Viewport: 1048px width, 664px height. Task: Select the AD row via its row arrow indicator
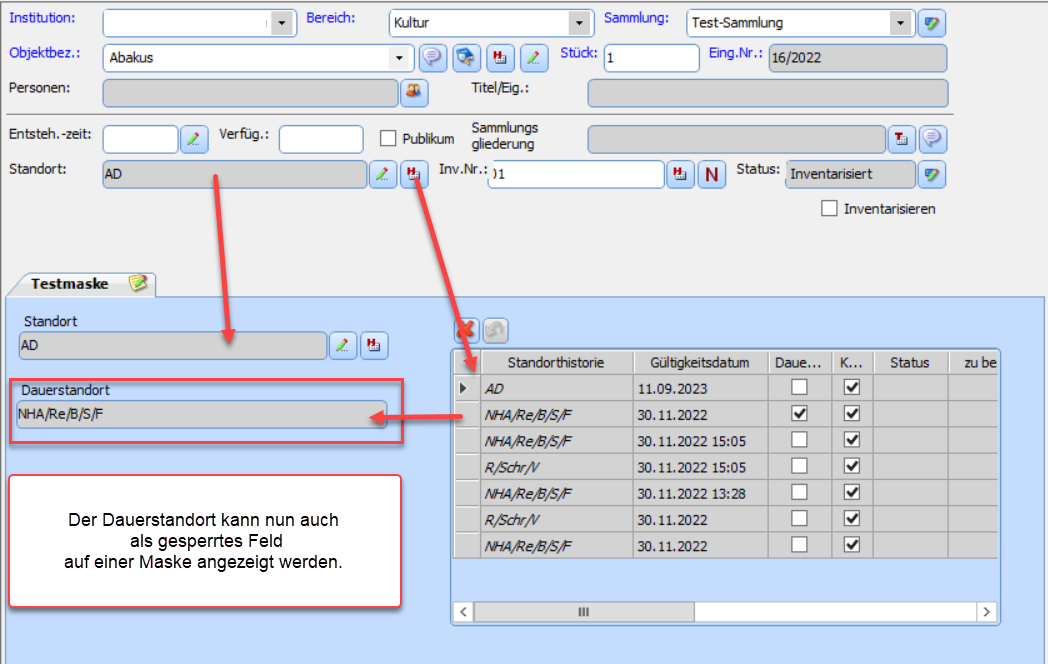466,388
